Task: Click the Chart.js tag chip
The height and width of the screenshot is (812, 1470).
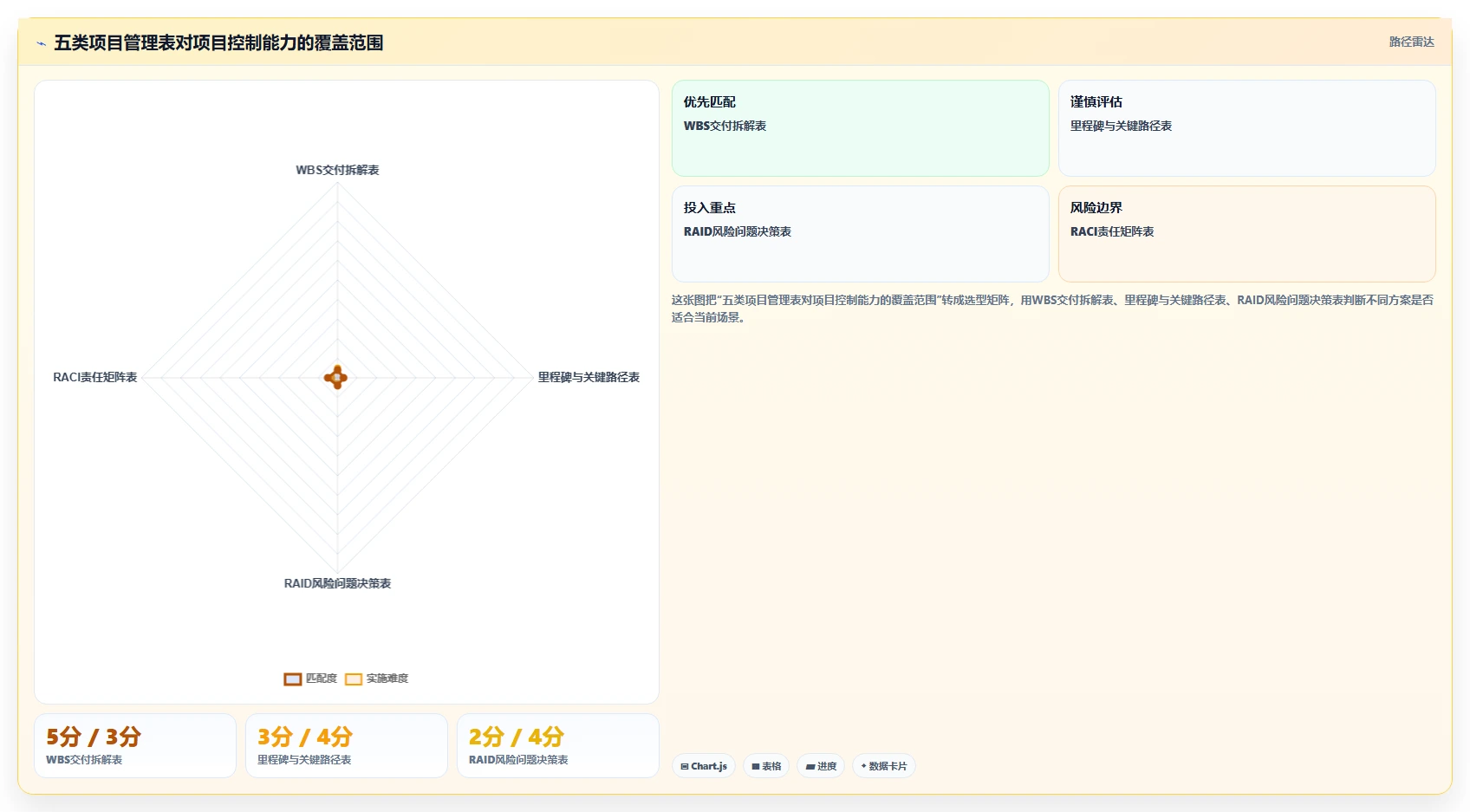Action: point(704,766)
